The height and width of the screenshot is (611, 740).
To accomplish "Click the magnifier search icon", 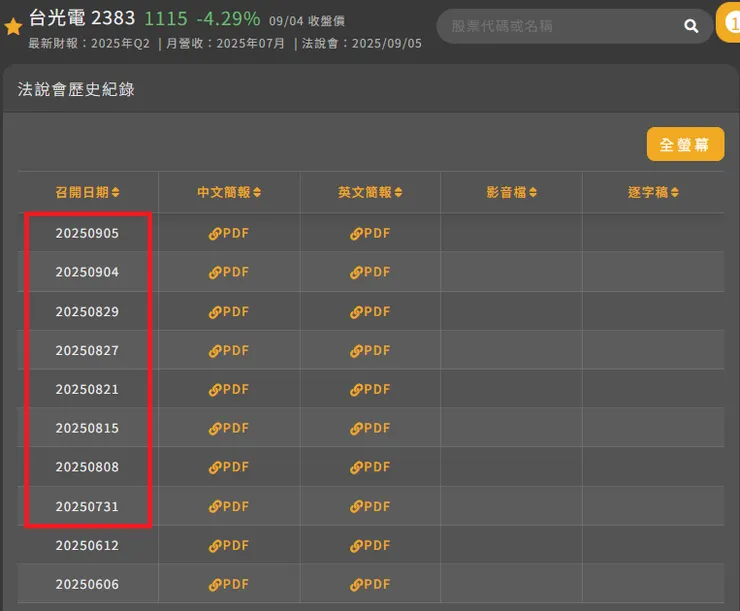I will [x=691, y=26].
